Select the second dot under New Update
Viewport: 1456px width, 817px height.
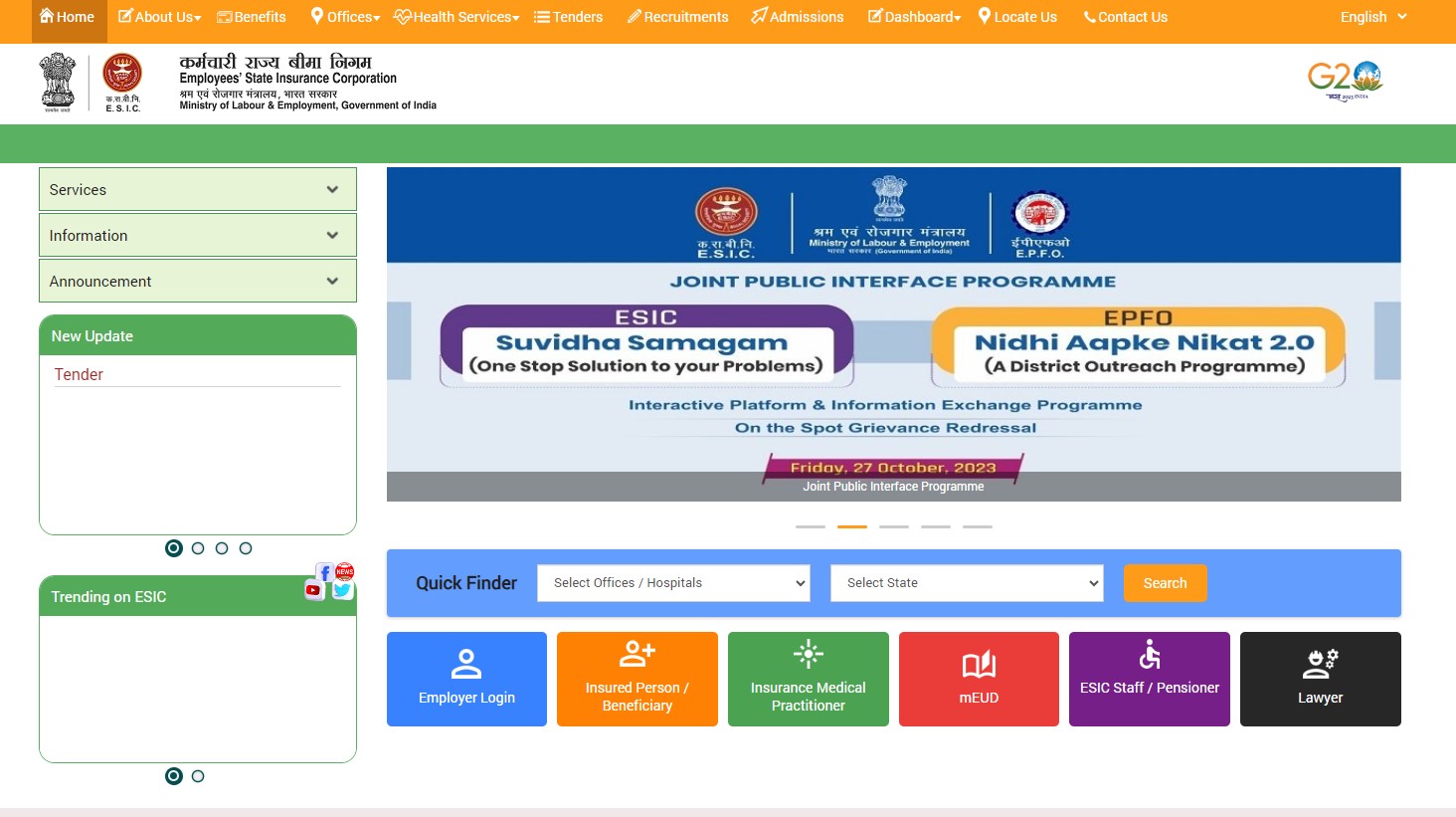(198, 548)
